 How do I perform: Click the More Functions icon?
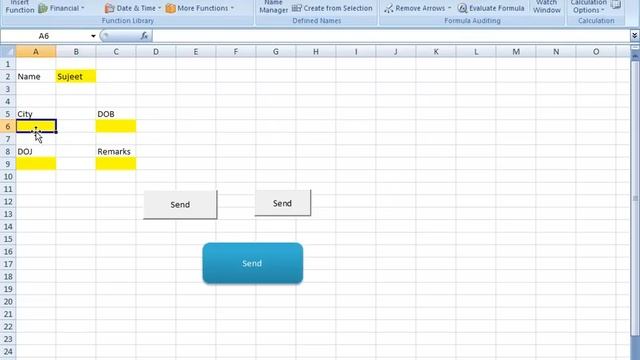coord(171,8)
